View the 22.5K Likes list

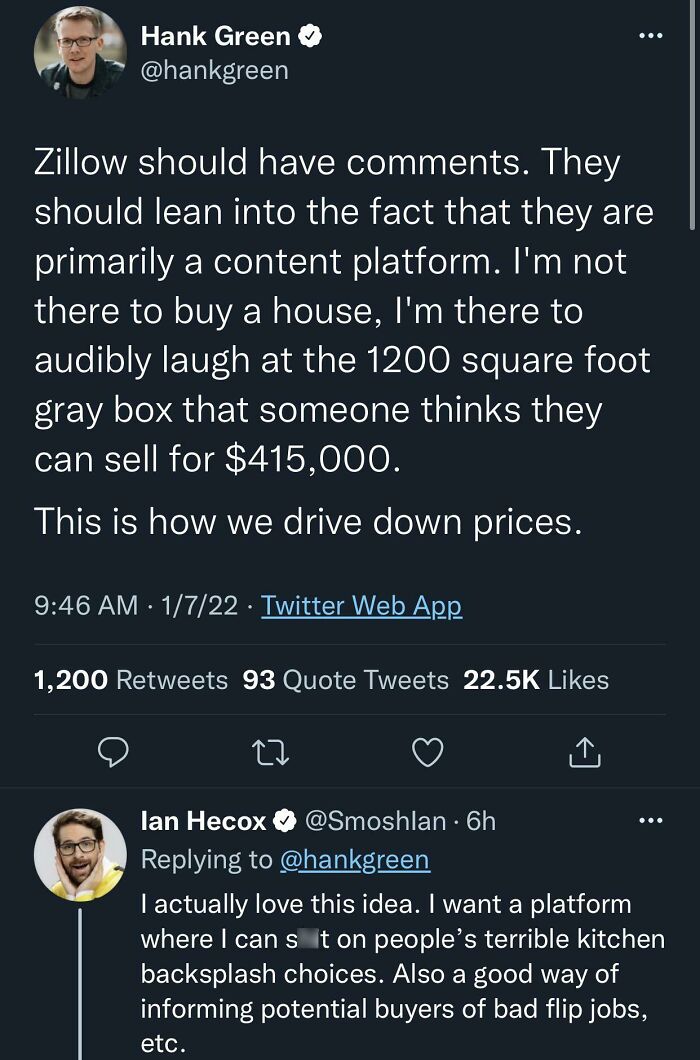coord(536,680)
